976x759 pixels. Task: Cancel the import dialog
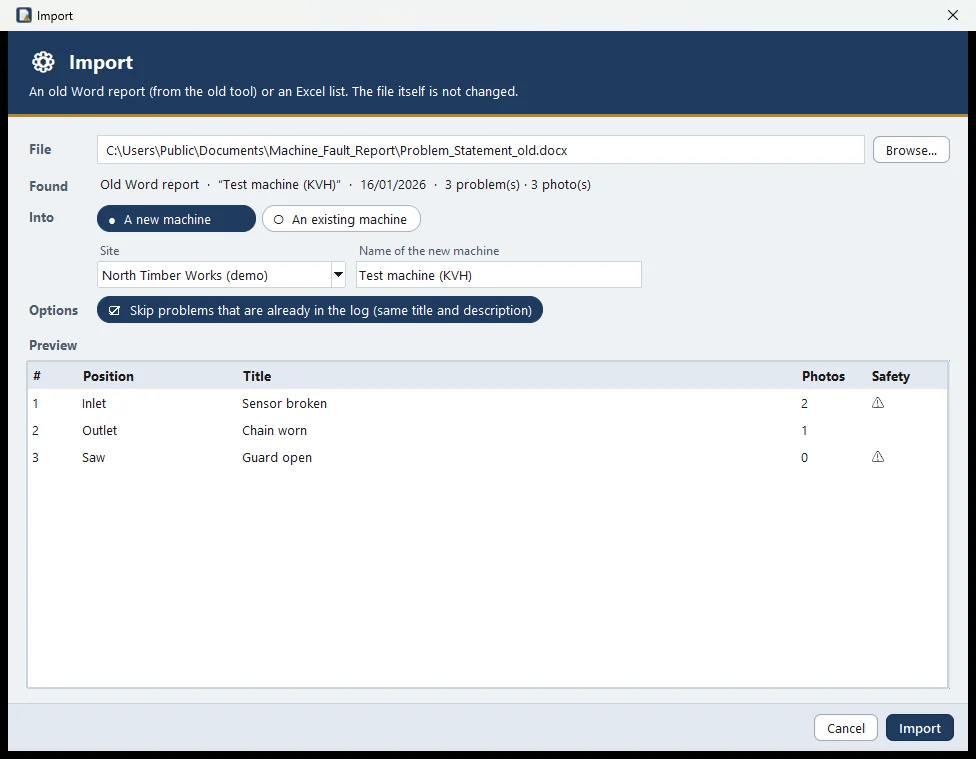(845, 728)
